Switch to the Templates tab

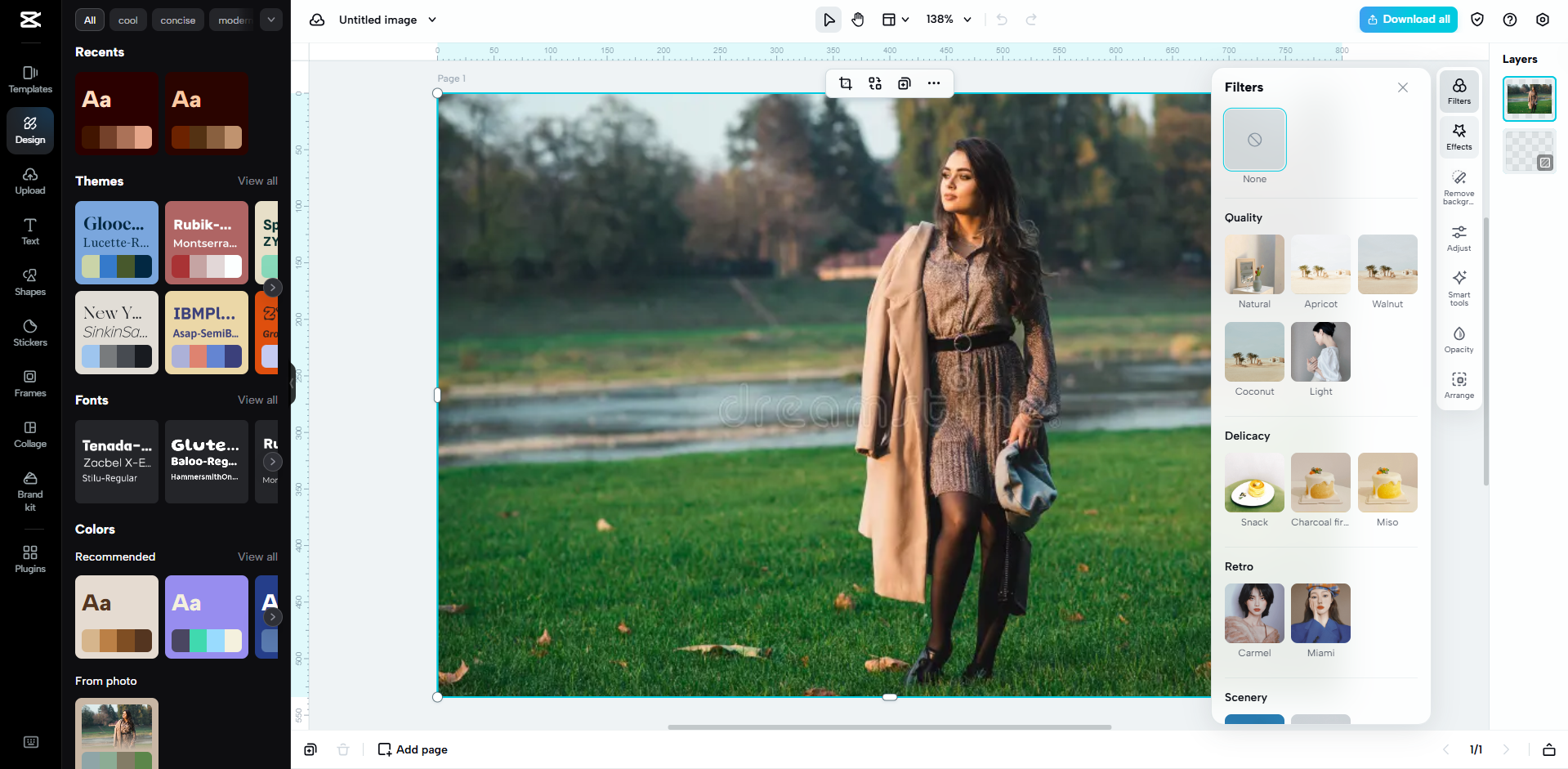tap(30, 79)
